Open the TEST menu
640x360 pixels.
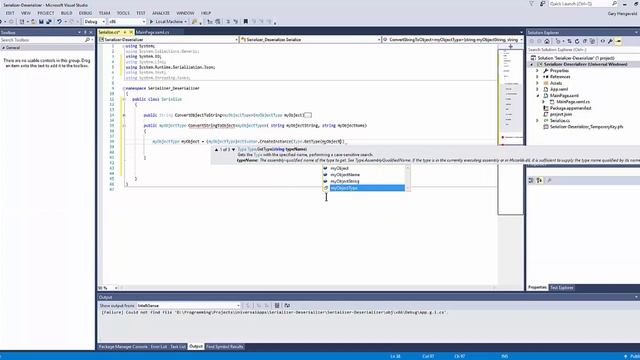[x=141, y=13]
